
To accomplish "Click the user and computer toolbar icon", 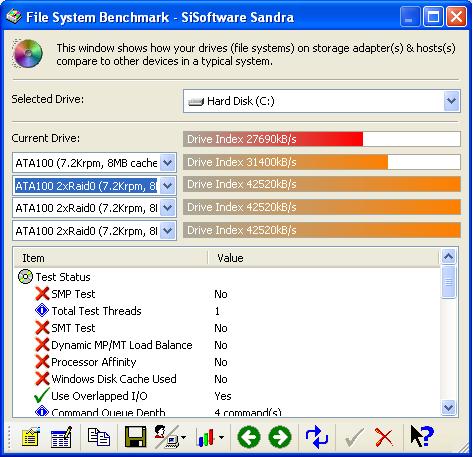I will click(x=167, y=436).
